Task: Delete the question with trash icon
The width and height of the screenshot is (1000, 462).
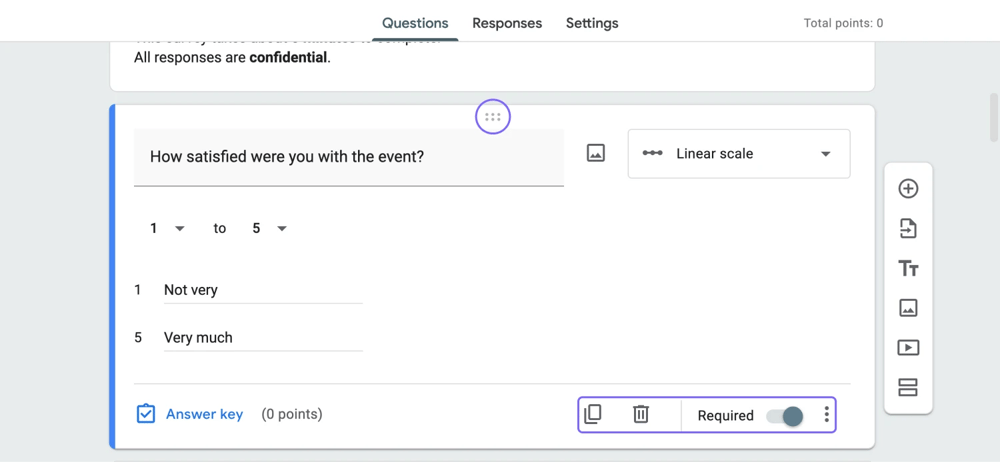Action: [x=641, y=414]
